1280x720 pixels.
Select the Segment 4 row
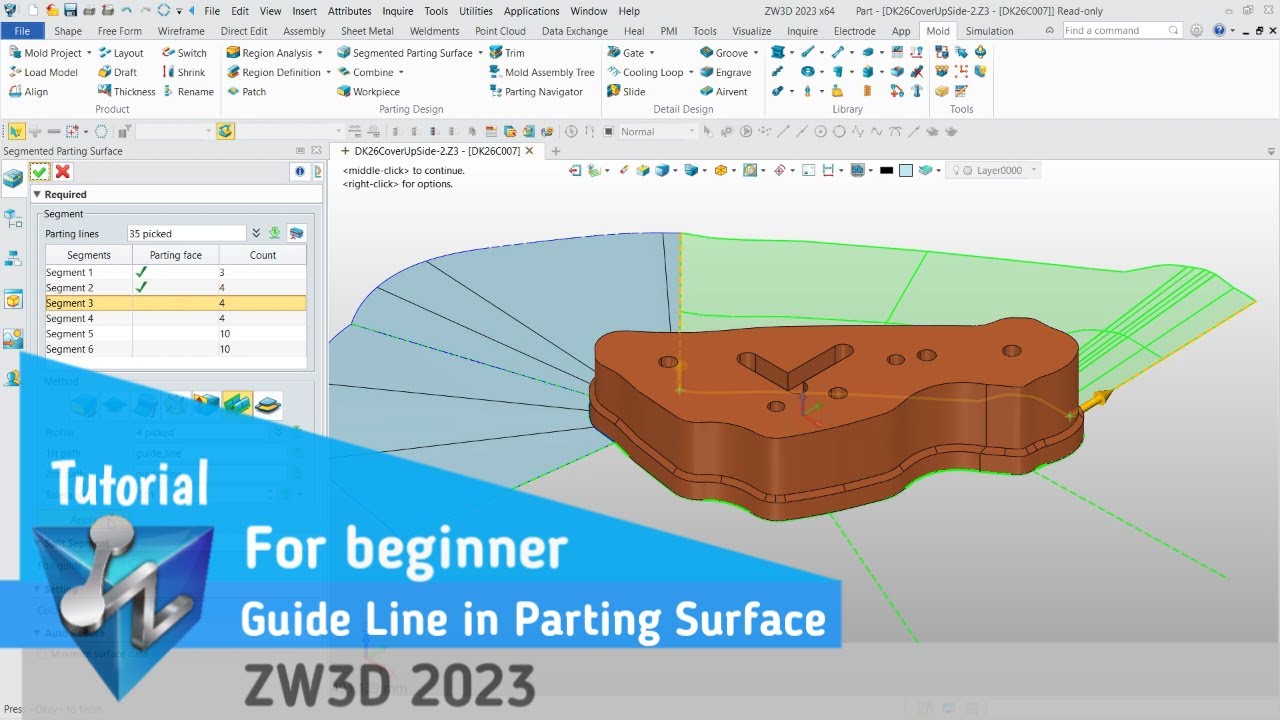(x=175, y=318)
